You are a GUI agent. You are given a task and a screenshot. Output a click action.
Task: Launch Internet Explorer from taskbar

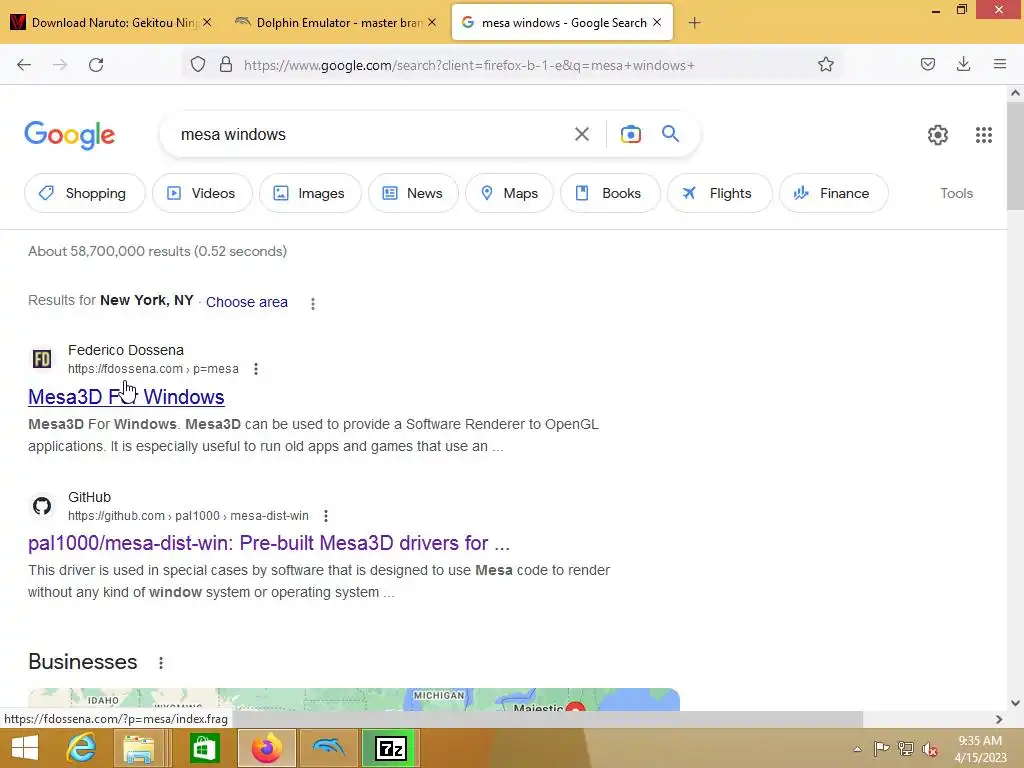82,748
